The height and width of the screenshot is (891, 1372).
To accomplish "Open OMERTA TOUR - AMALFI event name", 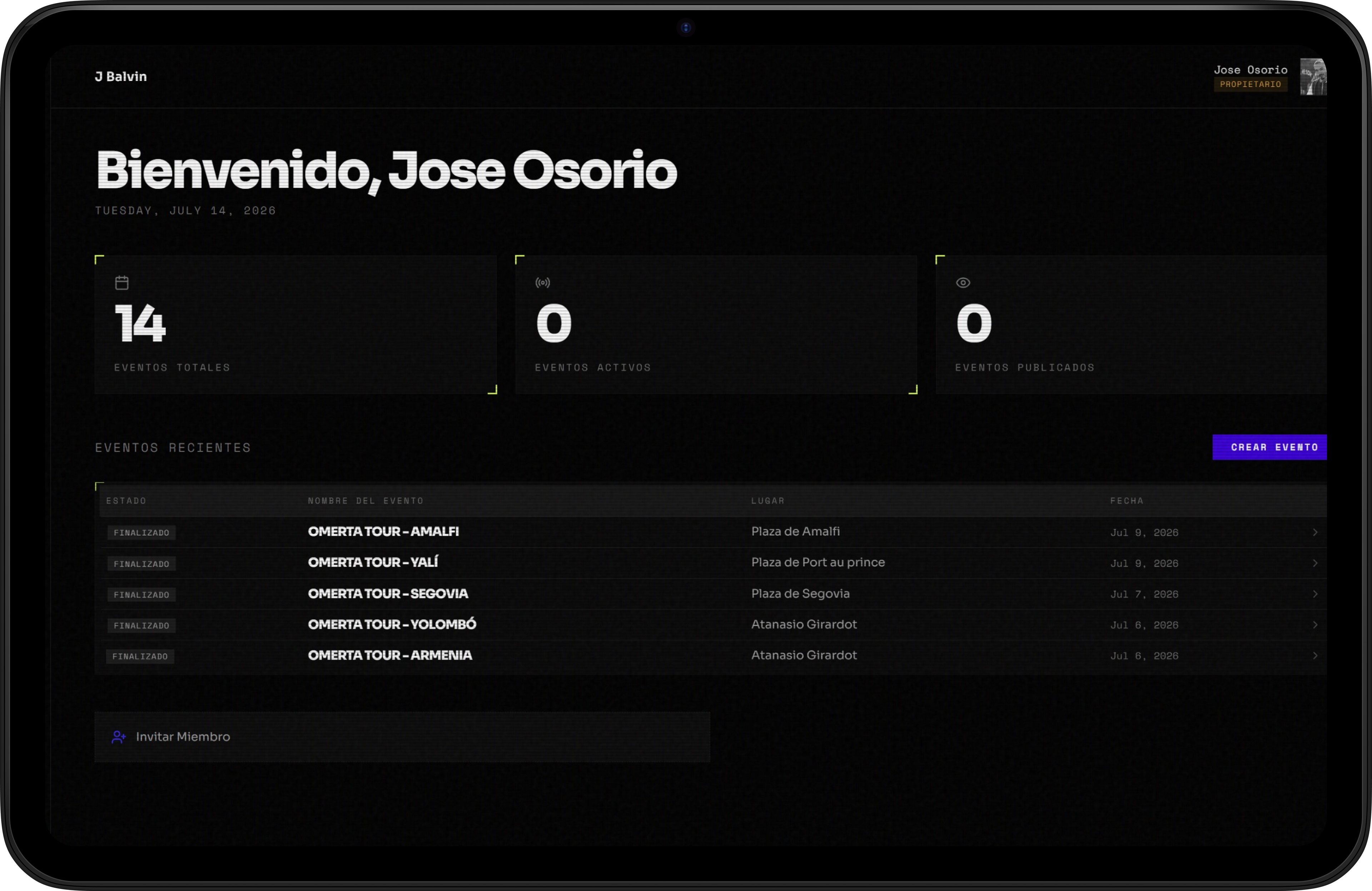I will coord(383,531).
